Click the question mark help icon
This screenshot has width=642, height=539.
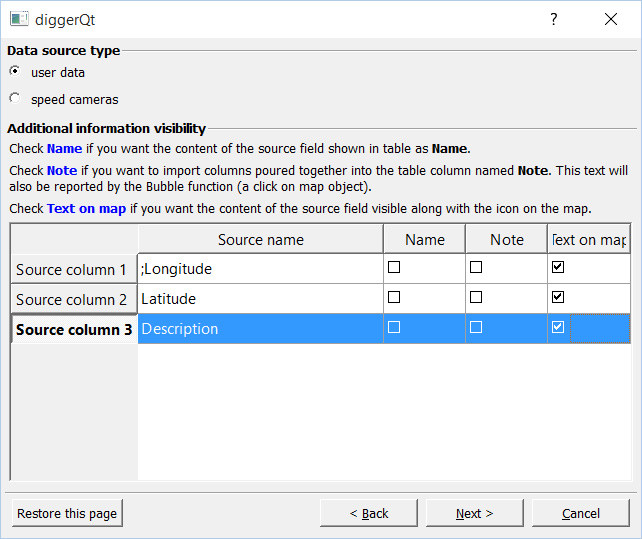click(554, 19)
